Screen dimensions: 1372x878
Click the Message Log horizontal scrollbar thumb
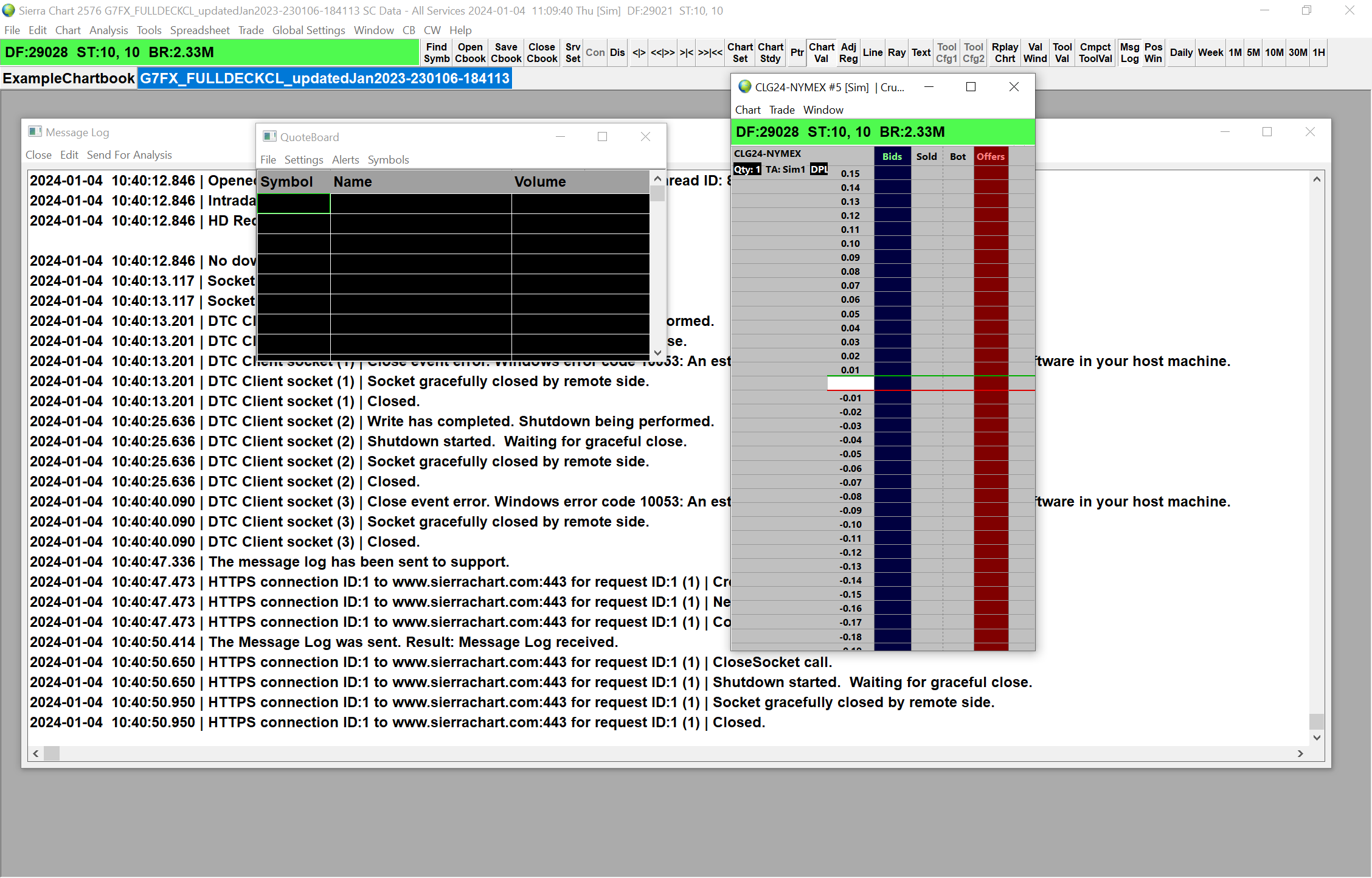(x=52, y=753)
